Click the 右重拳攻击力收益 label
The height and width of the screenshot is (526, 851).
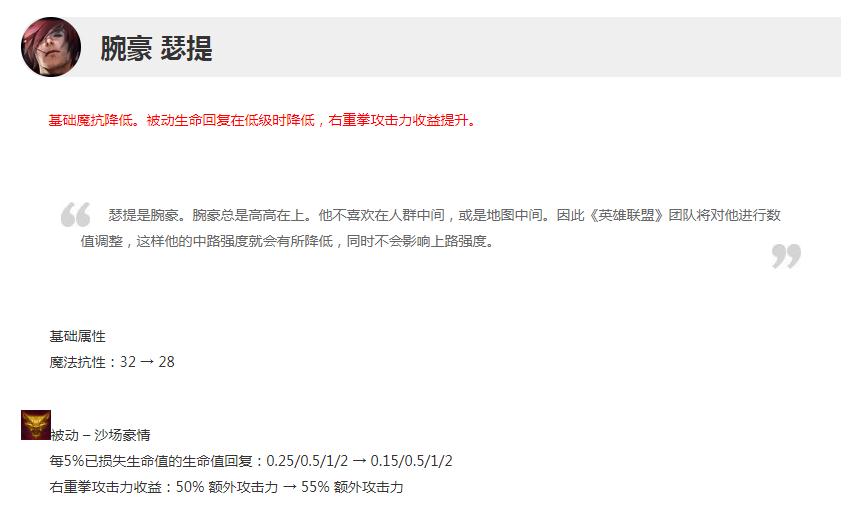(x=105, y=487)
